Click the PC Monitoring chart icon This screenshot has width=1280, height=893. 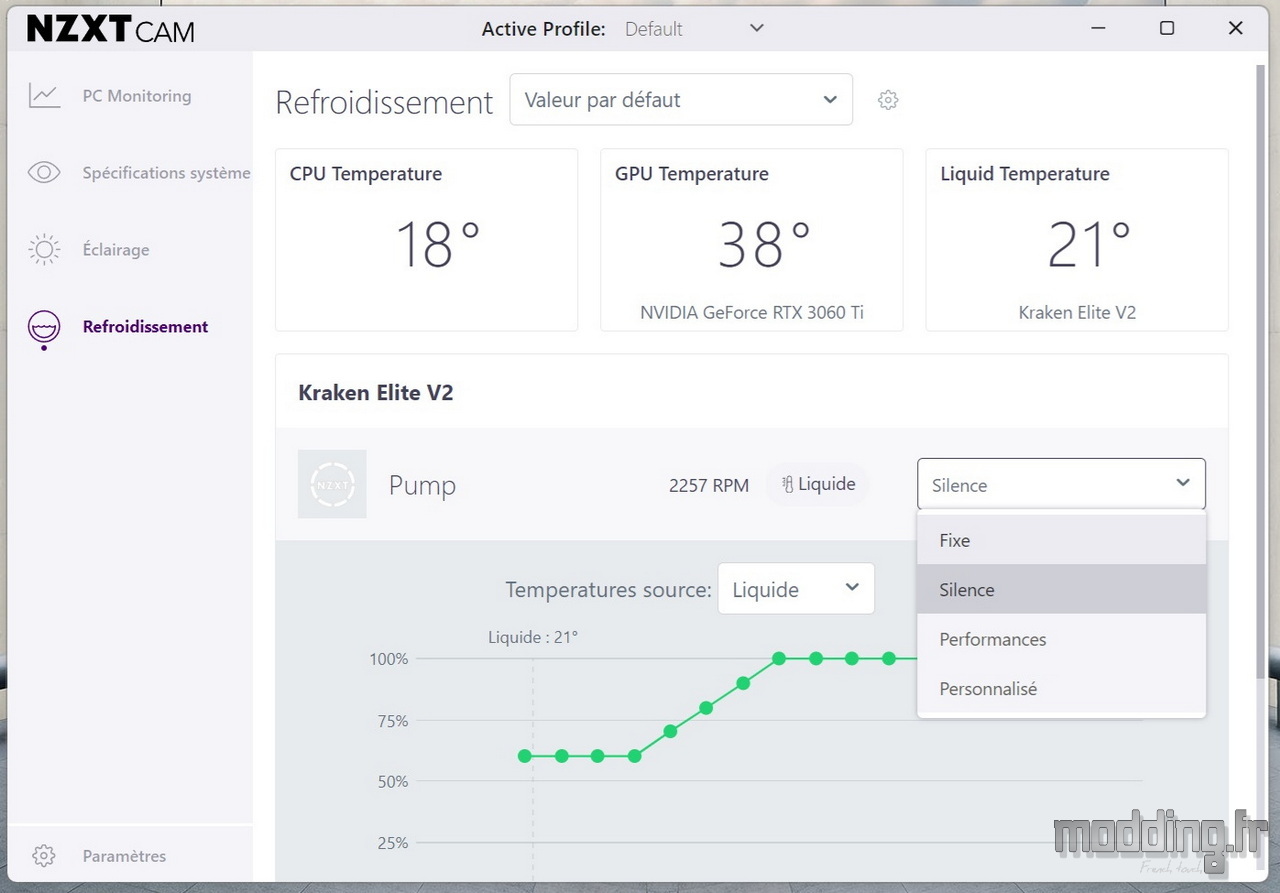tap(44, 96)
